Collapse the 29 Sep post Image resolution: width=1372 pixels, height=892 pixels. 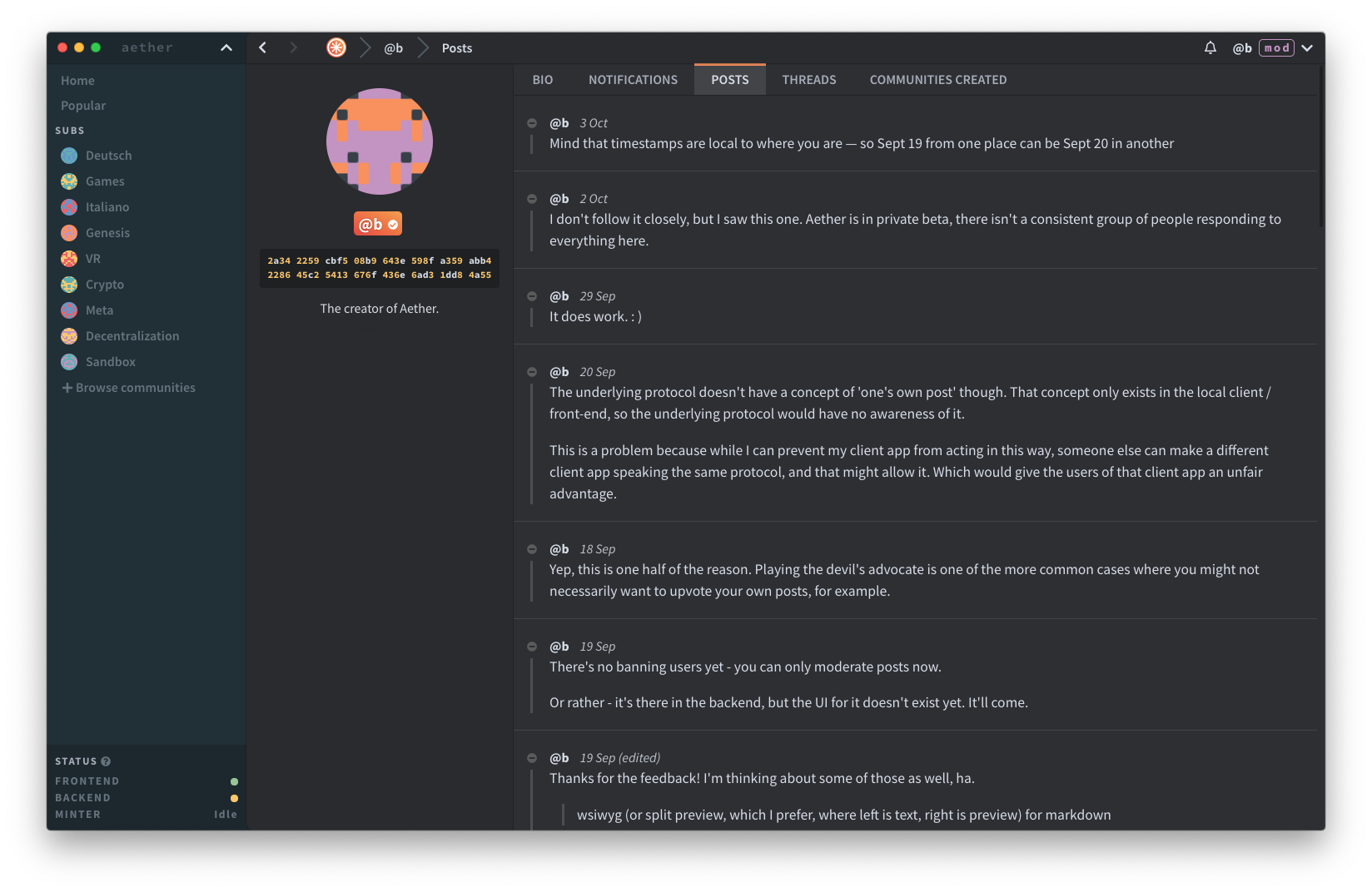coord(532,296)
